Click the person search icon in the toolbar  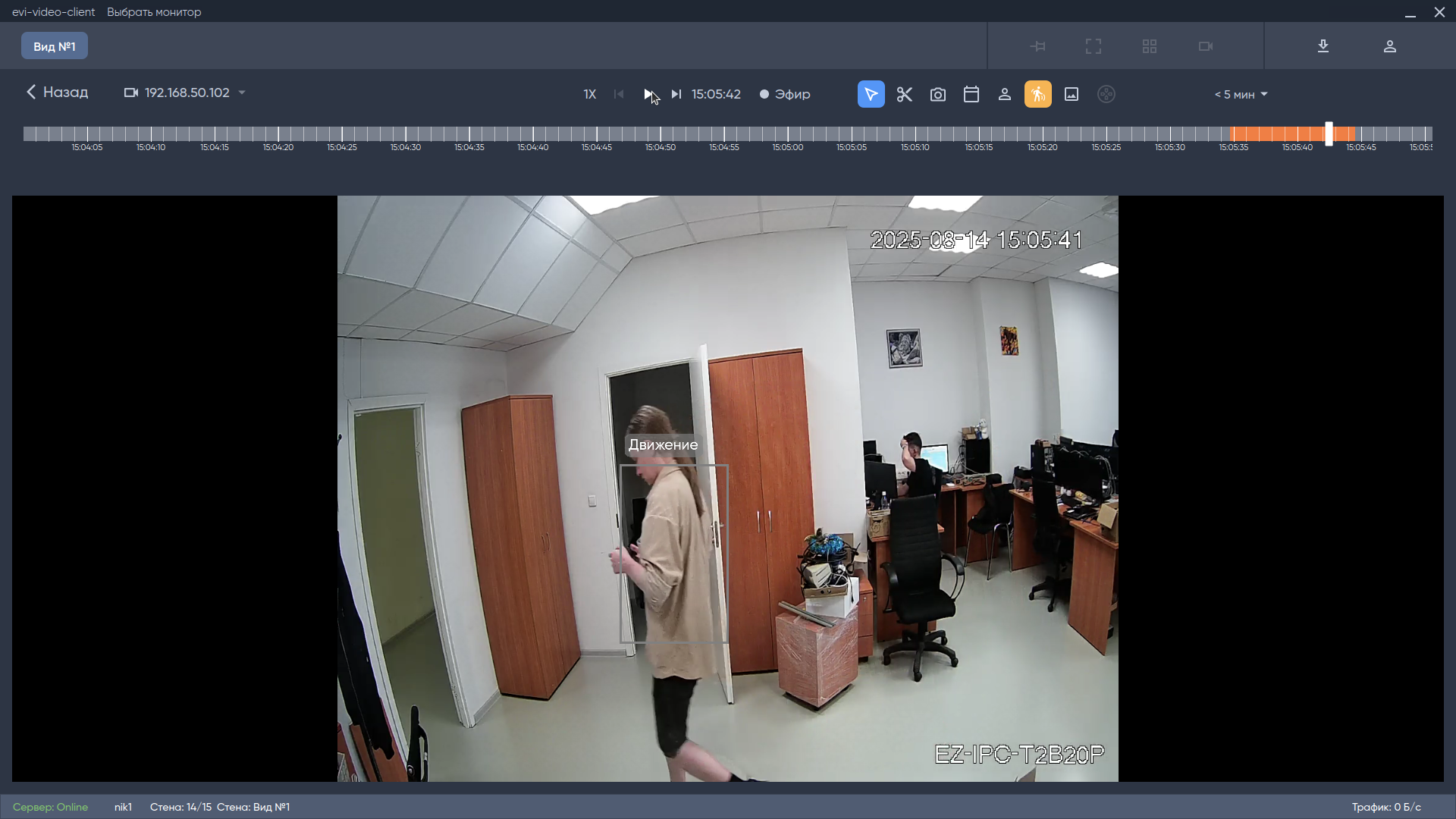tap(1005, 94)
